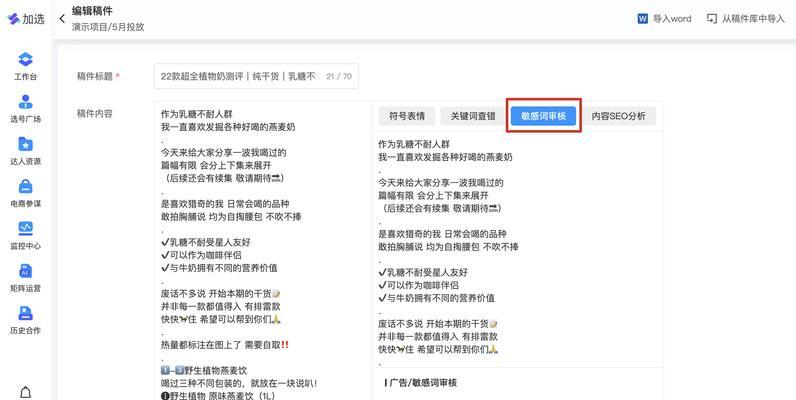This screenshot has width=796, height=400.
Task: Click the import icon beside 从稿件库中导入
Action: [712, 19]
